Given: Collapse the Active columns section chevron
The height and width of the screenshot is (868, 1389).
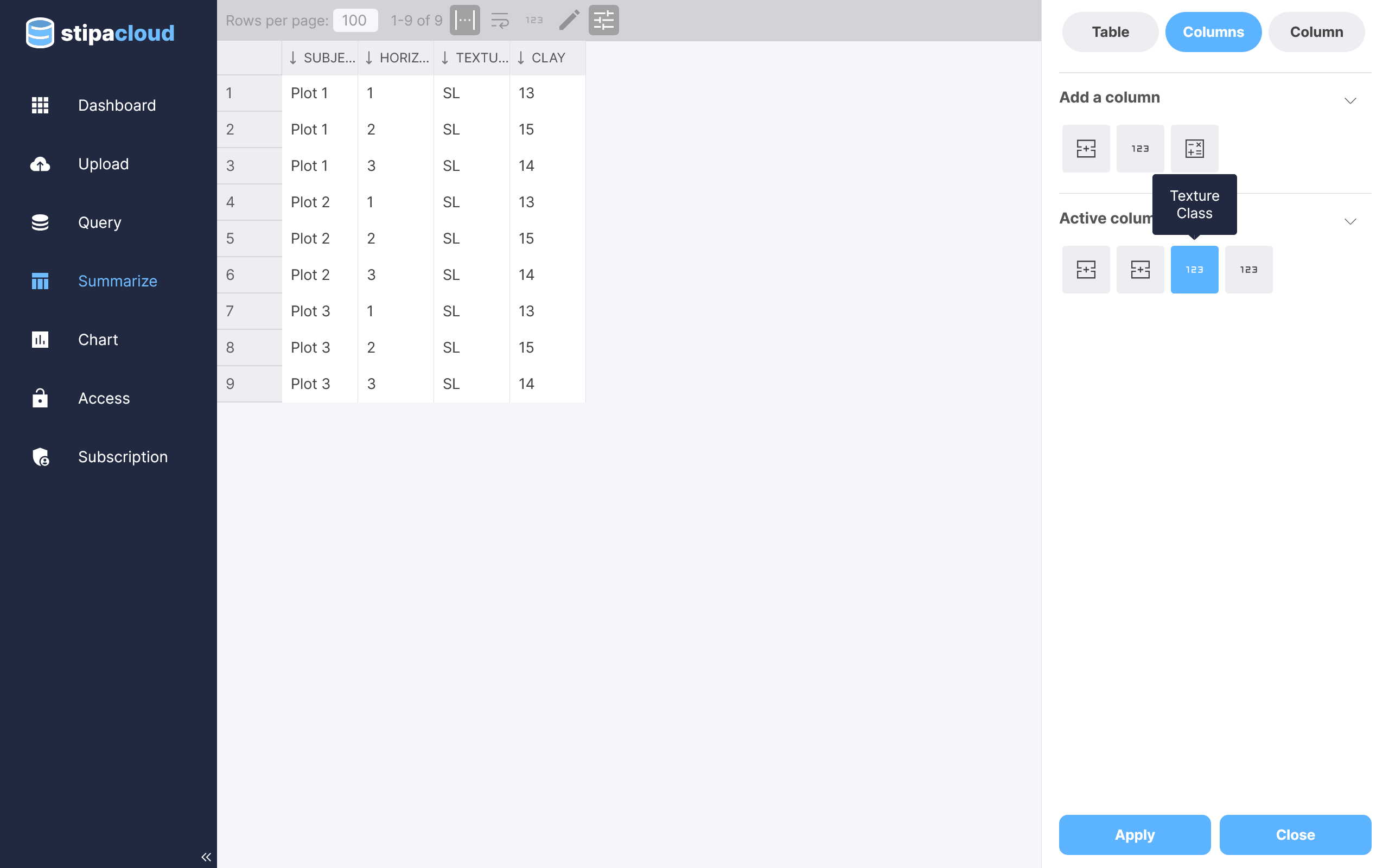Looking at the screenshot, I should click(1350, 221).
